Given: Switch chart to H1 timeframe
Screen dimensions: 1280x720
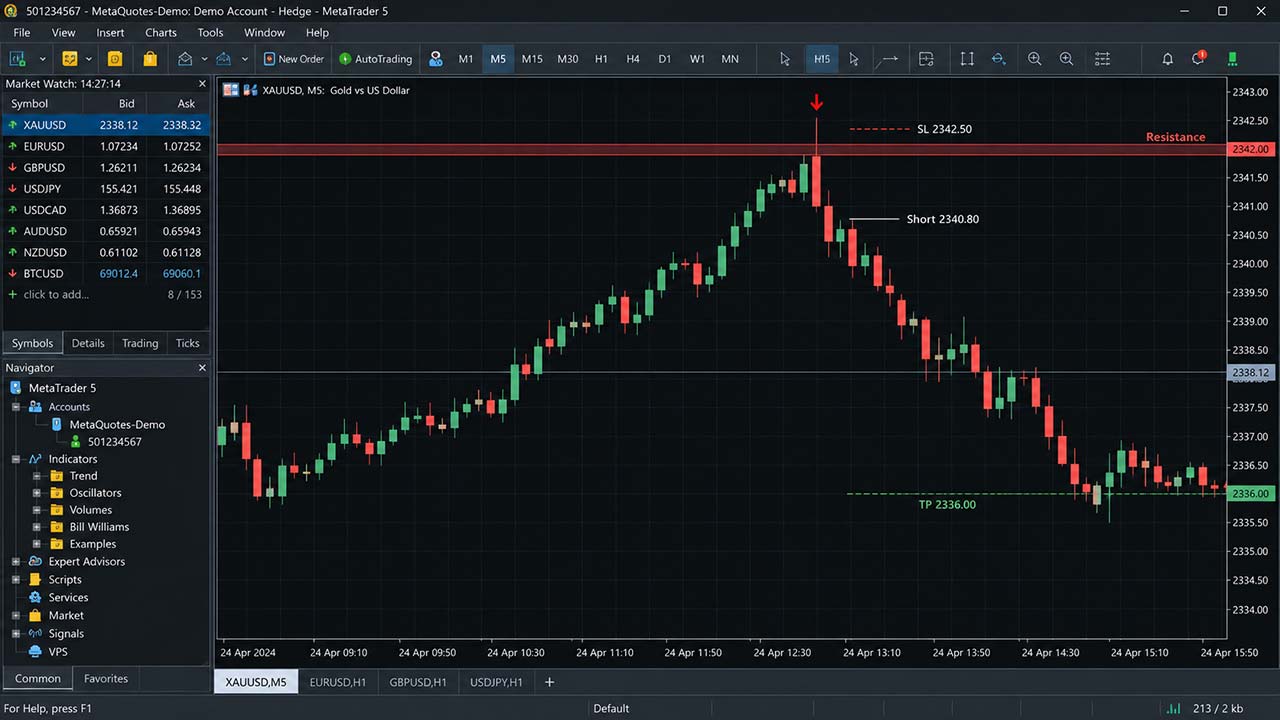Looking at the screenshot, I should 601,59.
